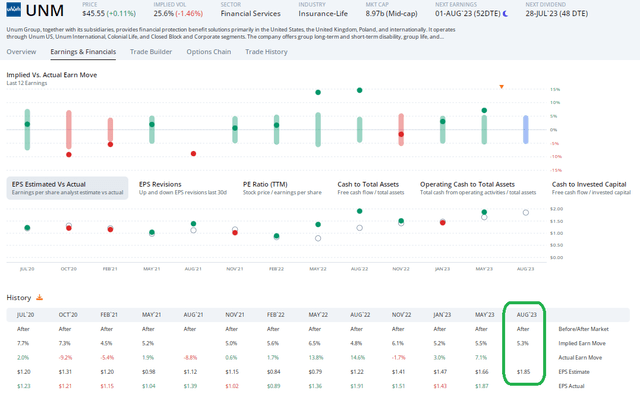Click the 14.6% actual earn move cell
The height and width of the screenshot is (394, 640).
tap(358, 358)
